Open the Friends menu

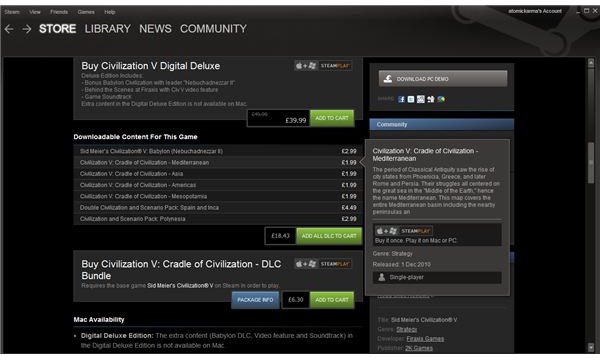tap(59, 12)
